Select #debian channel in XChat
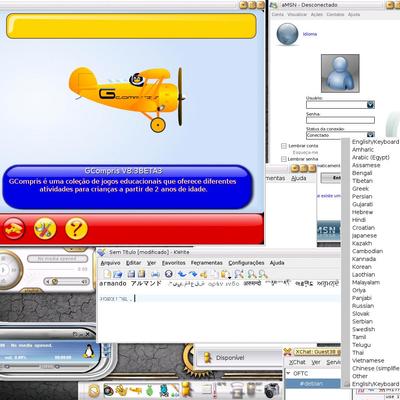The width and height of the screenshot is (400, 400). (311, 384)
